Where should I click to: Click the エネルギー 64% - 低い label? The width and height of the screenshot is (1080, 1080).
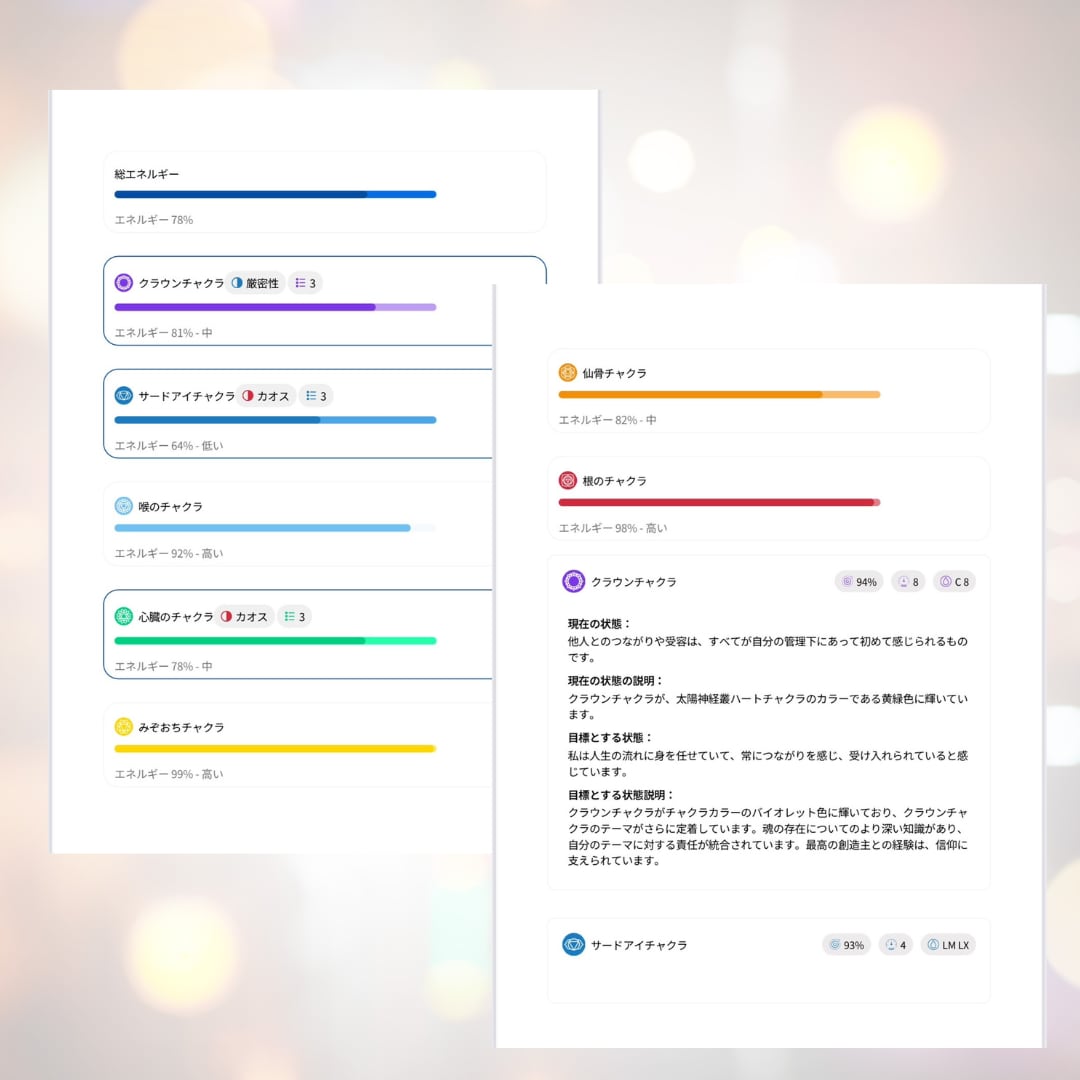169,446
